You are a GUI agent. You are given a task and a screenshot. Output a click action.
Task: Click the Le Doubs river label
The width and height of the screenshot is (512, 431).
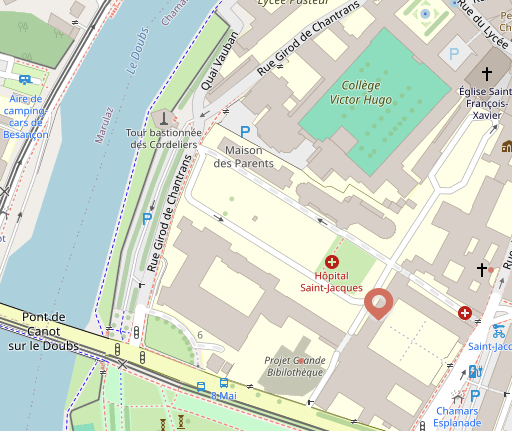(137, 51)
